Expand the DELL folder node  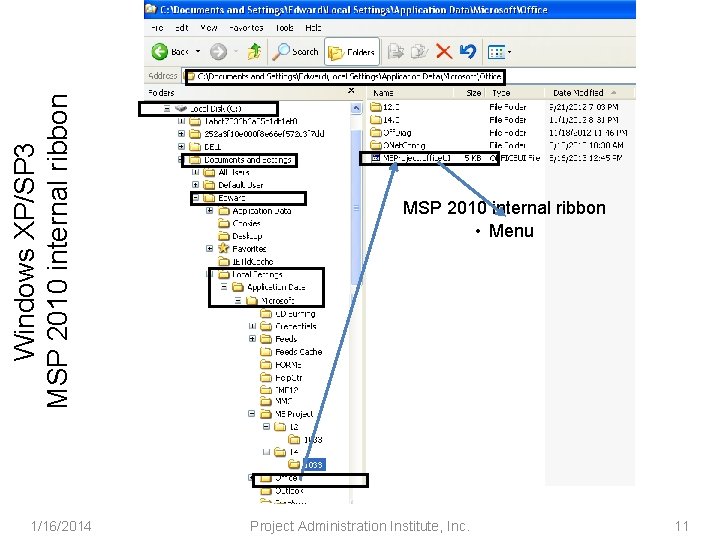coord(181,147)
